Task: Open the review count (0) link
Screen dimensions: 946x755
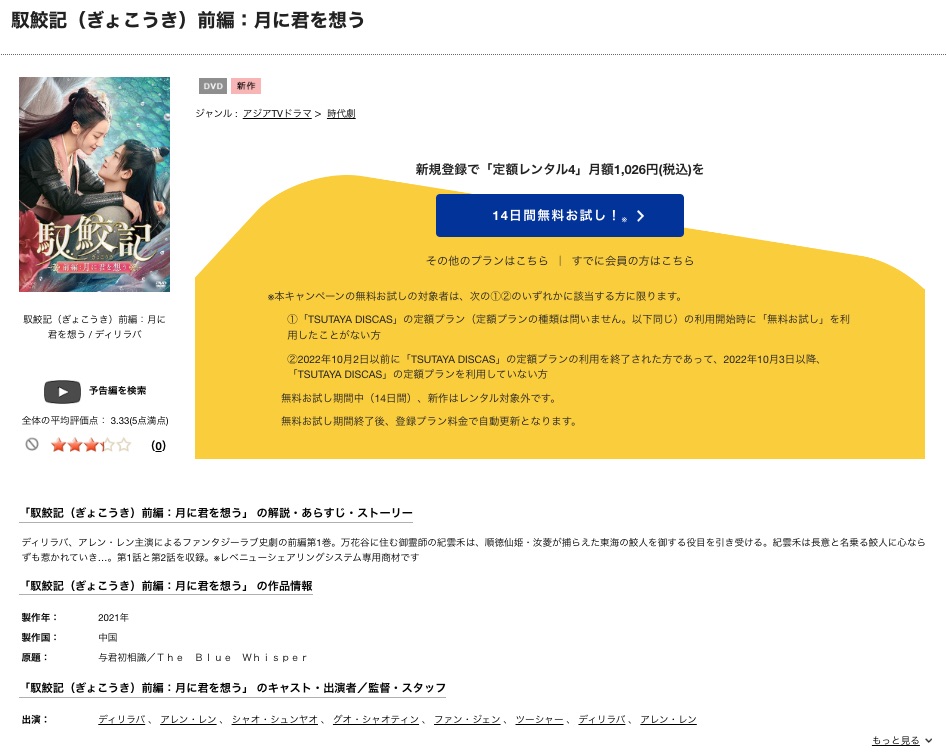Action: tap(158, 446)
